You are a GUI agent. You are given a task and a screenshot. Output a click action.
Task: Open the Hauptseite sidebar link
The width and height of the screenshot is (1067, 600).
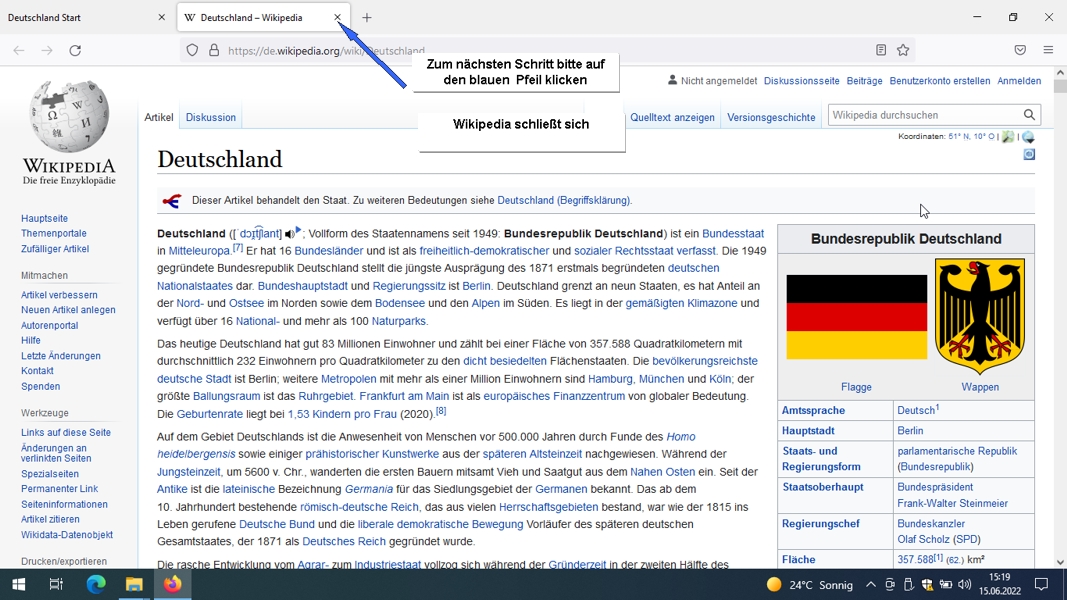point(44,218)
